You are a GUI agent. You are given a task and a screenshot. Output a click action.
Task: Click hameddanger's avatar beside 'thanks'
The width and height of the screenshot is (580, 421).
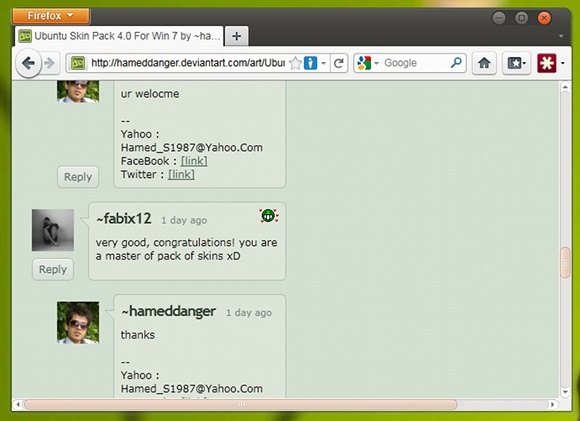click(78, 322)
